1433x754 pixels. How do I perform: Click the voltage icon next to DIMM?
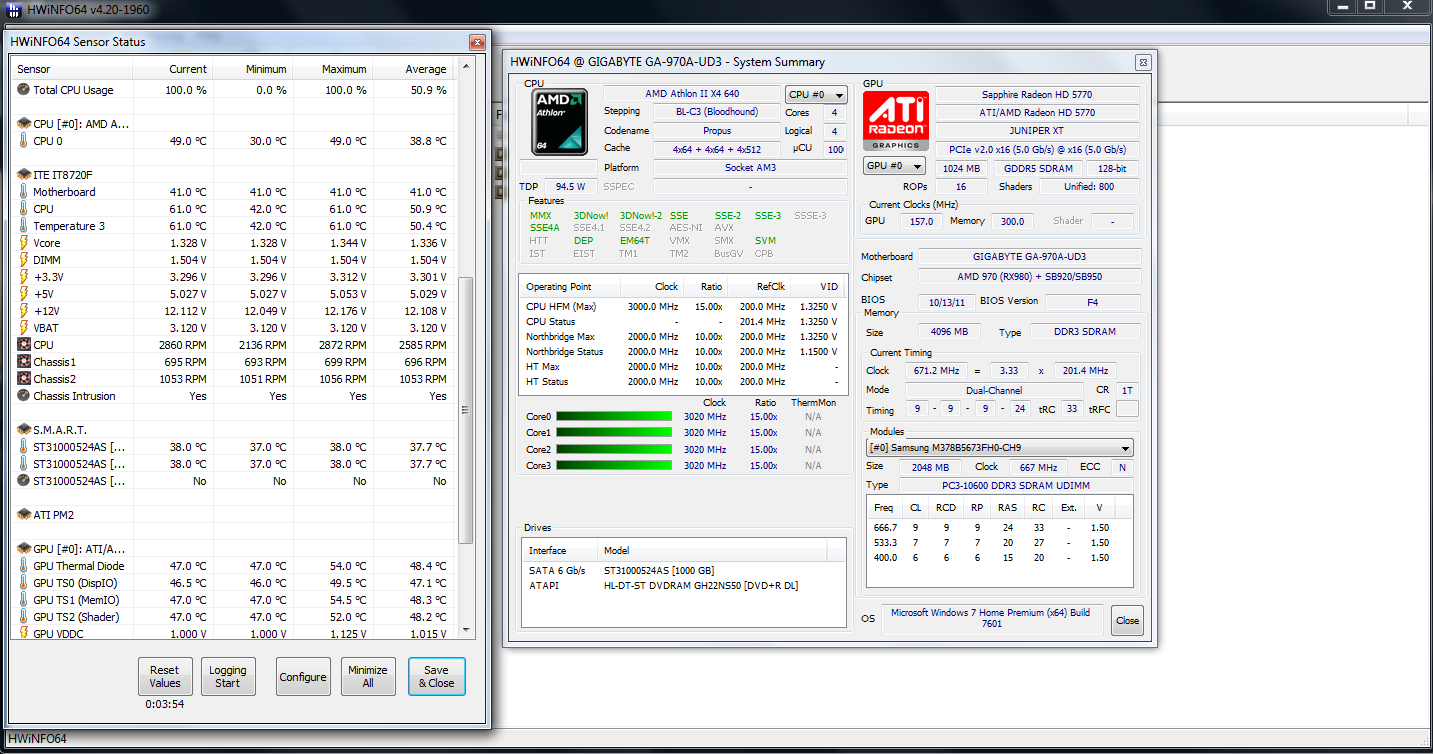[24, 260]
